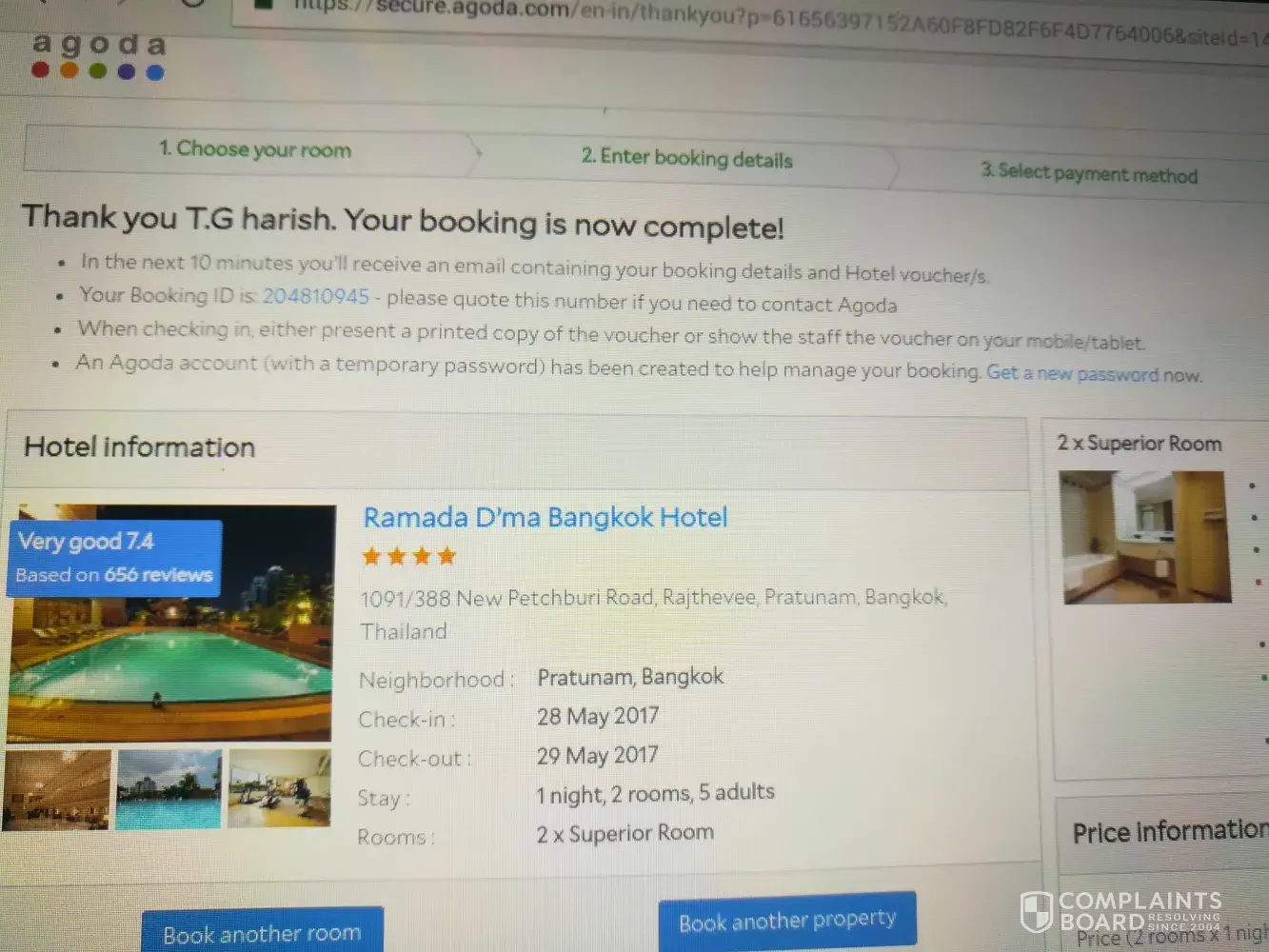The height and width of the screenshot is (952, 1269).
Task: Click the 'Get a new password' link
Action: pyautogui.click(x=1072, y=373)
